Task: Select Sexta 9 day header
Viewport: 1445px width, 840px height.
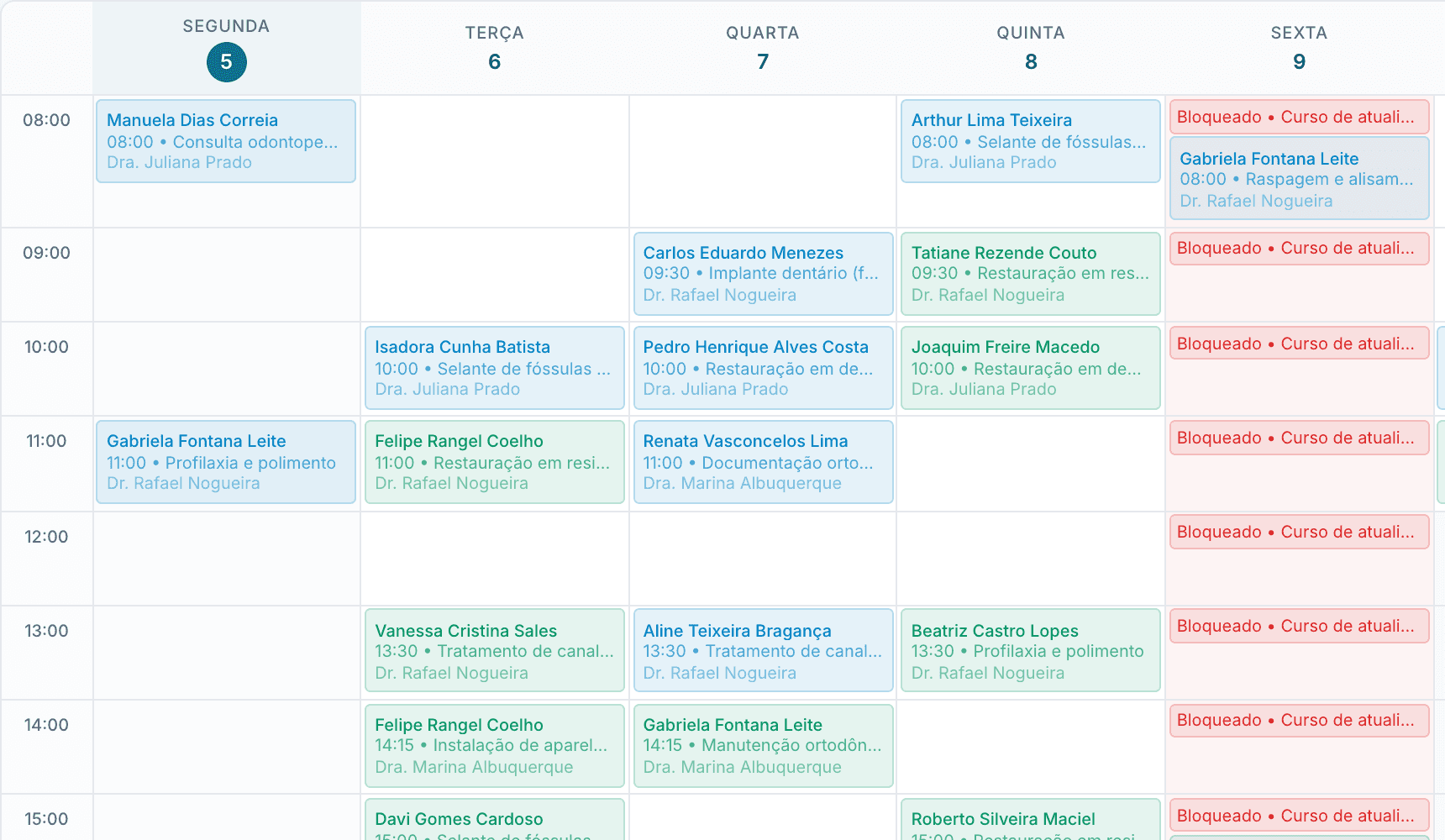Action: click(x=1299, y=49)
